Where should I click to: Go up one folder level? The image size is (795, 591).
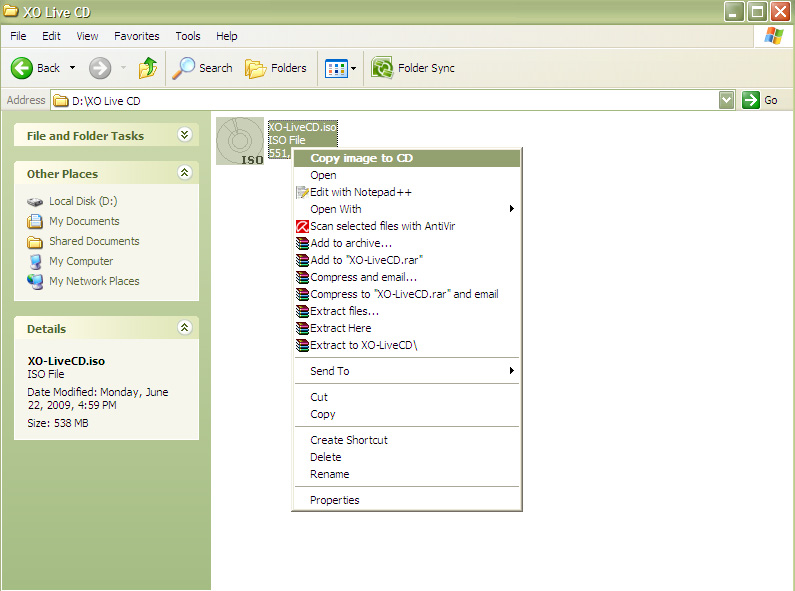pyautogui.click(x=148, y=68)
